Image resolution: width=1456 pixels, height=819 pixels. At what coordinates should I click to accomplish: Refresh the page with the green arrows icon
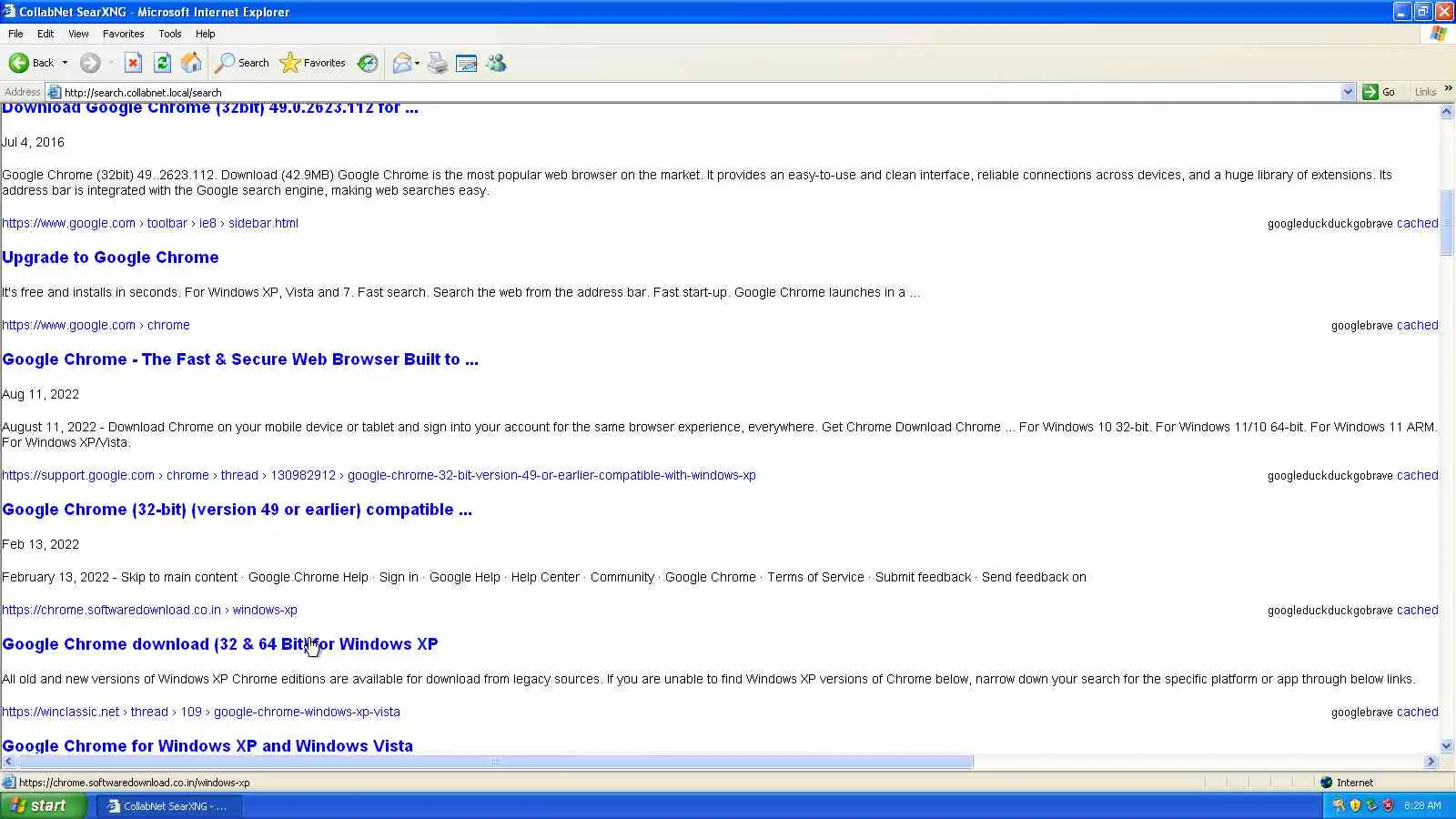[162, 63]
